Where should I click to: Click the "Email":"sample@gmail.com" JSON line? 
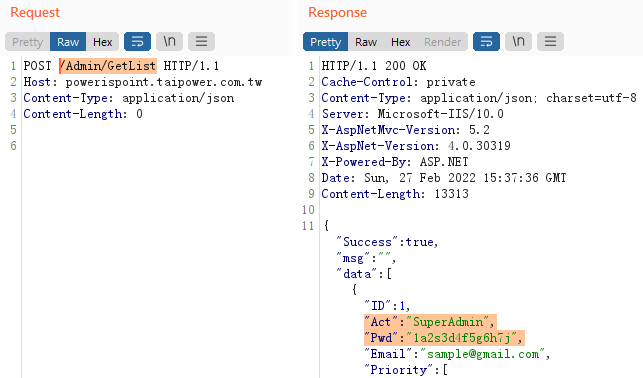(457, 354)
